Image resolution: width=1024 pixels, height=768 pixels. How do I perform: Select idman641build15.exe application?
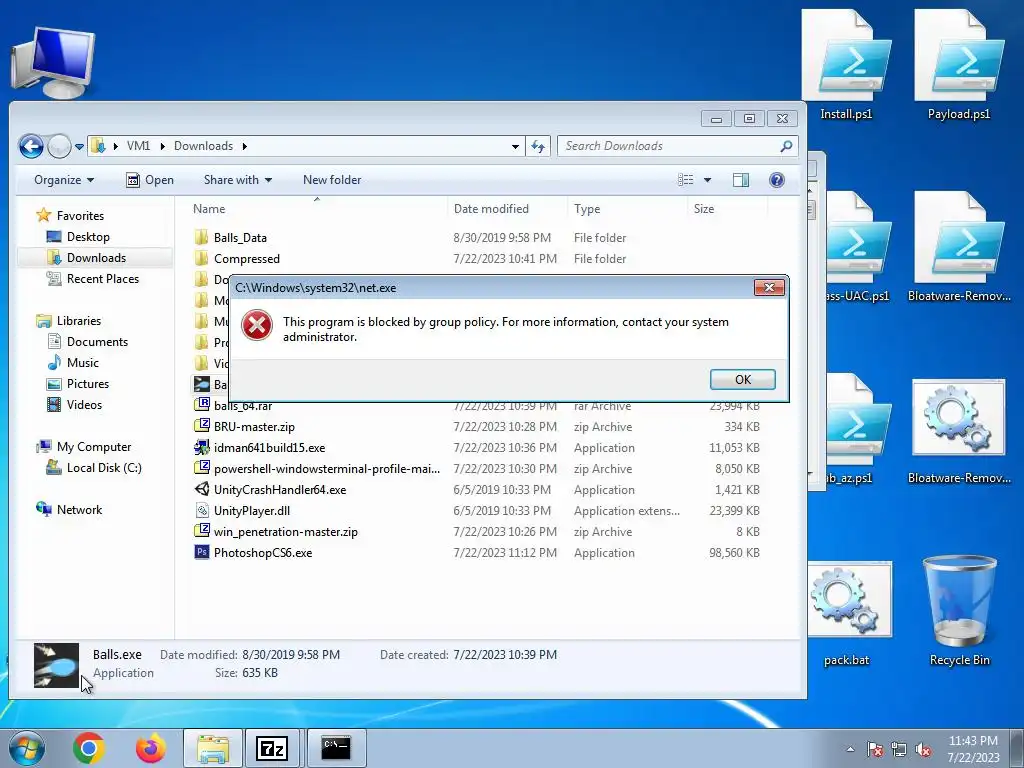pyautogui.click(x=269, y=447)
